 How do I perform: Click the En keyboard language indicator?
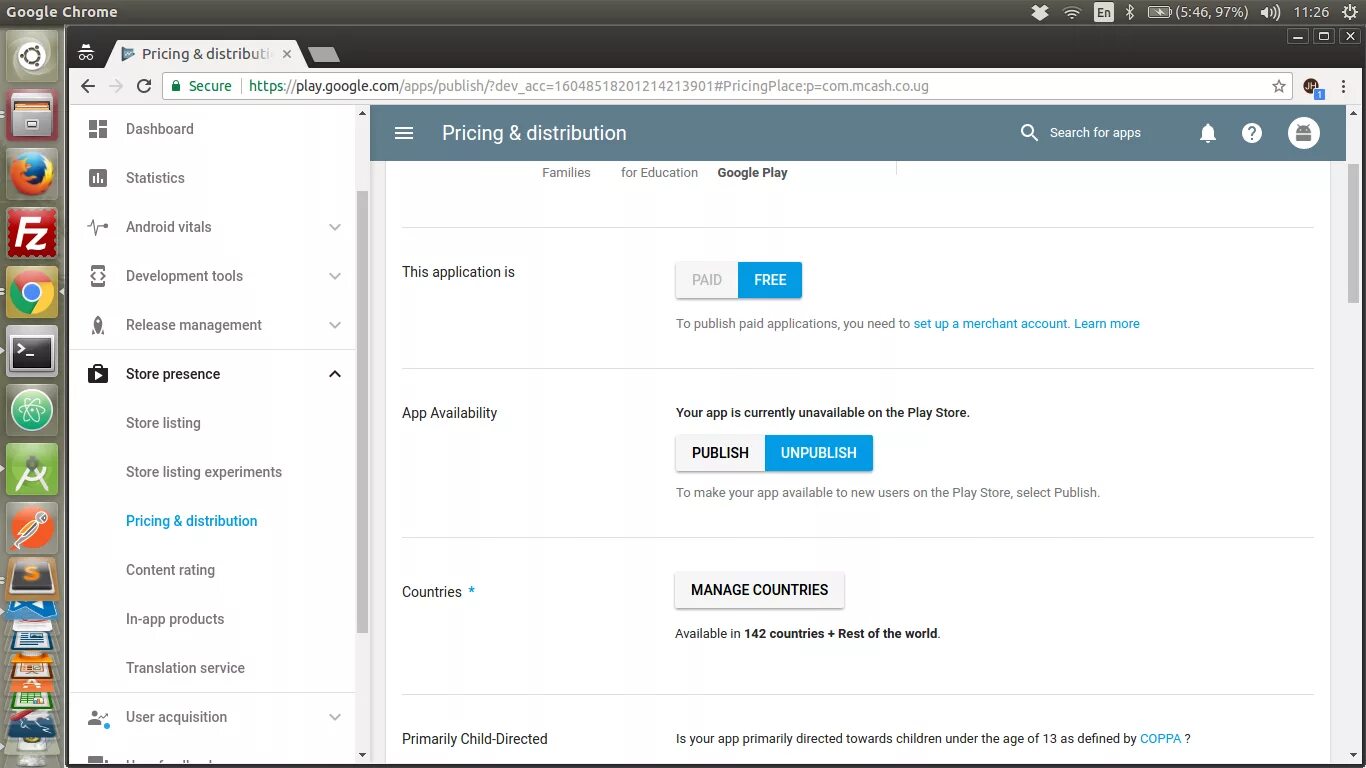coord(1104,12)
